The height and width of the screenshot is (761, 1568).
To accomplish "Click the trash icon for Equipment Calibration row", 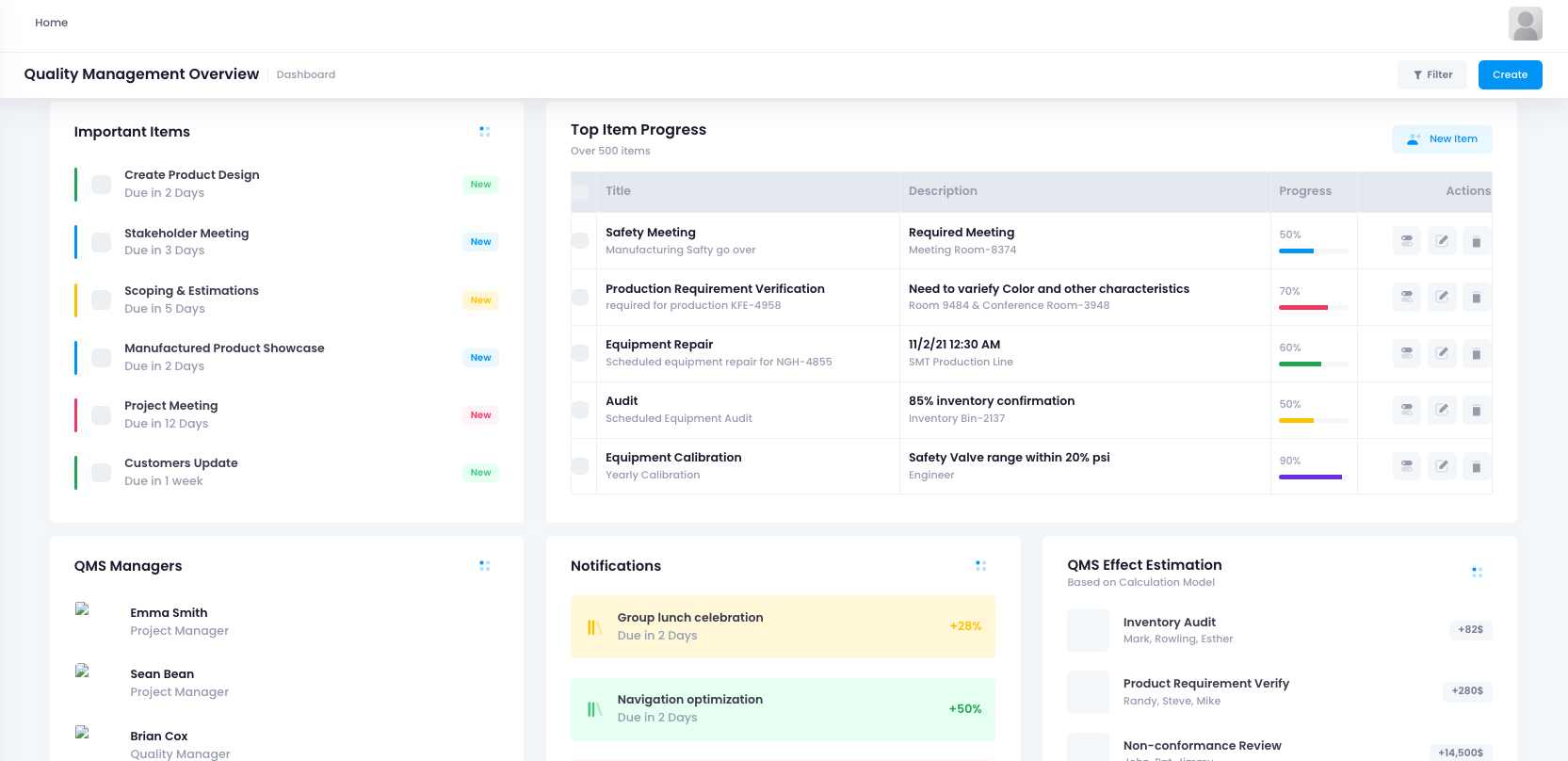I will 1476,467.
